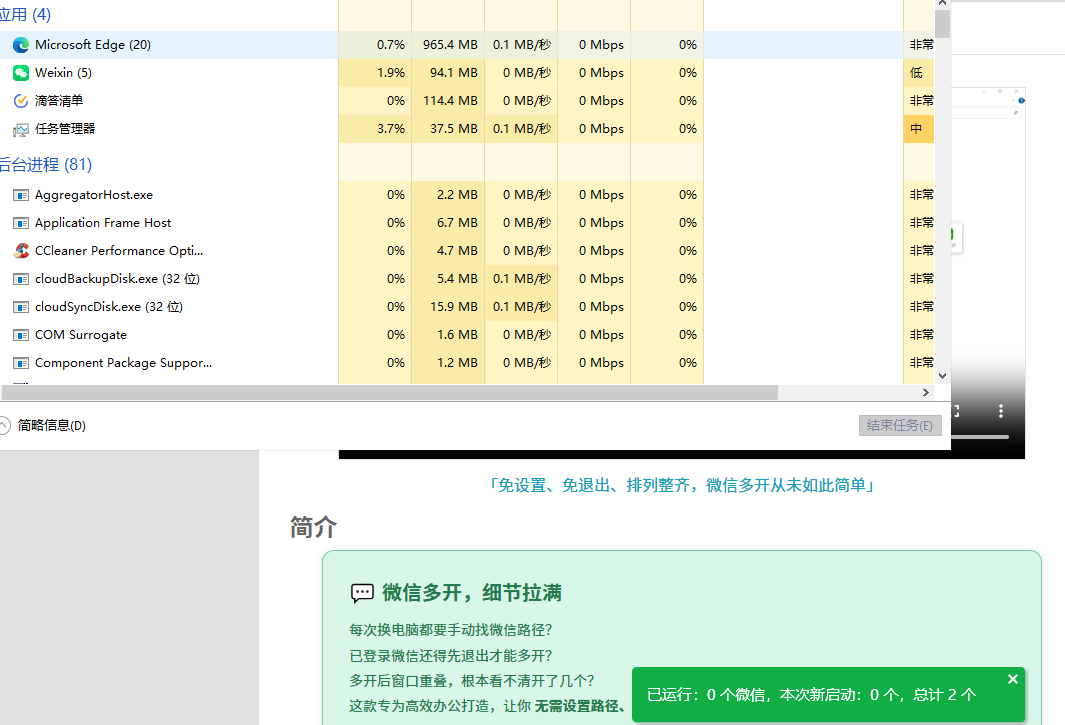Viewport: 1065px width, 725px height.
Task: Open the video player's three-dot menu
Action: (1000, 410)
